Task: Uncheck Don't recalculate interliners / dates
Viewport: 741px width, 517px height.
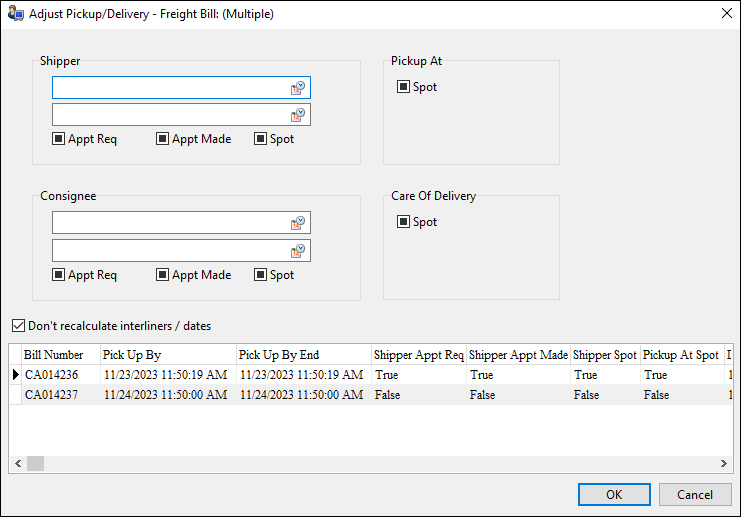Action: [18, 325]
